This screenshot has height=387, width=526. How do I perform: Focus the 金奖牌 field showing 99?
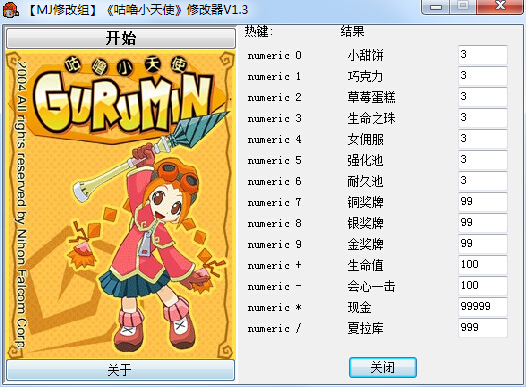pyautogui.click(x=483, y=244)
